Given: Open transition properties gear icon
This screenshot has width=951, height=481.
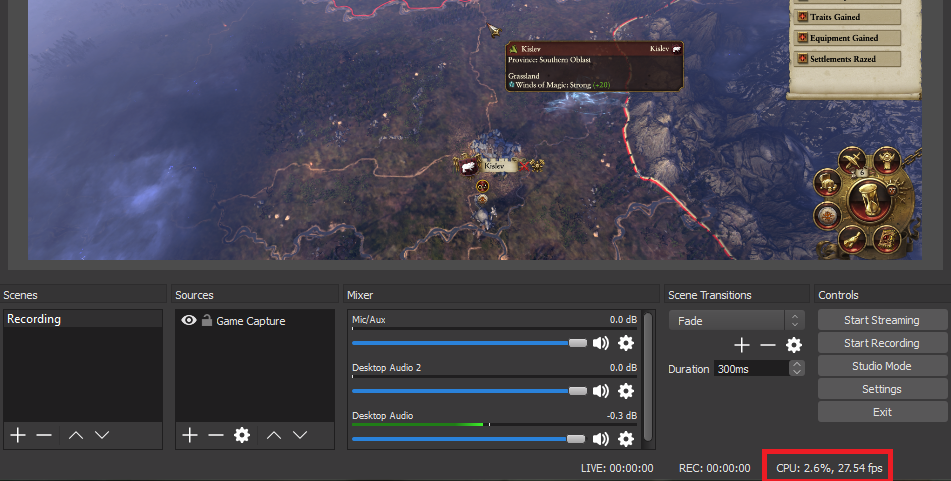Looking at the screenshot, I should coord(793,345).
